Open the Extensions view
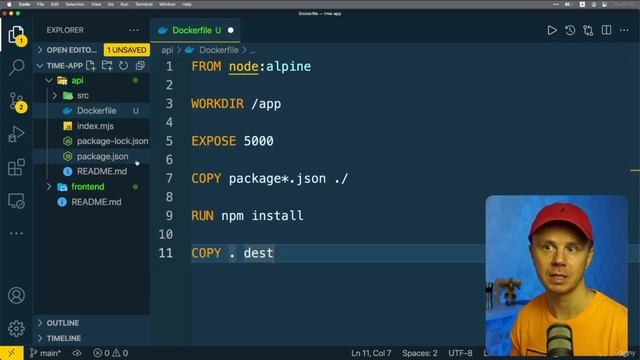This screenshot has height=360, width=640. point(16,167)
